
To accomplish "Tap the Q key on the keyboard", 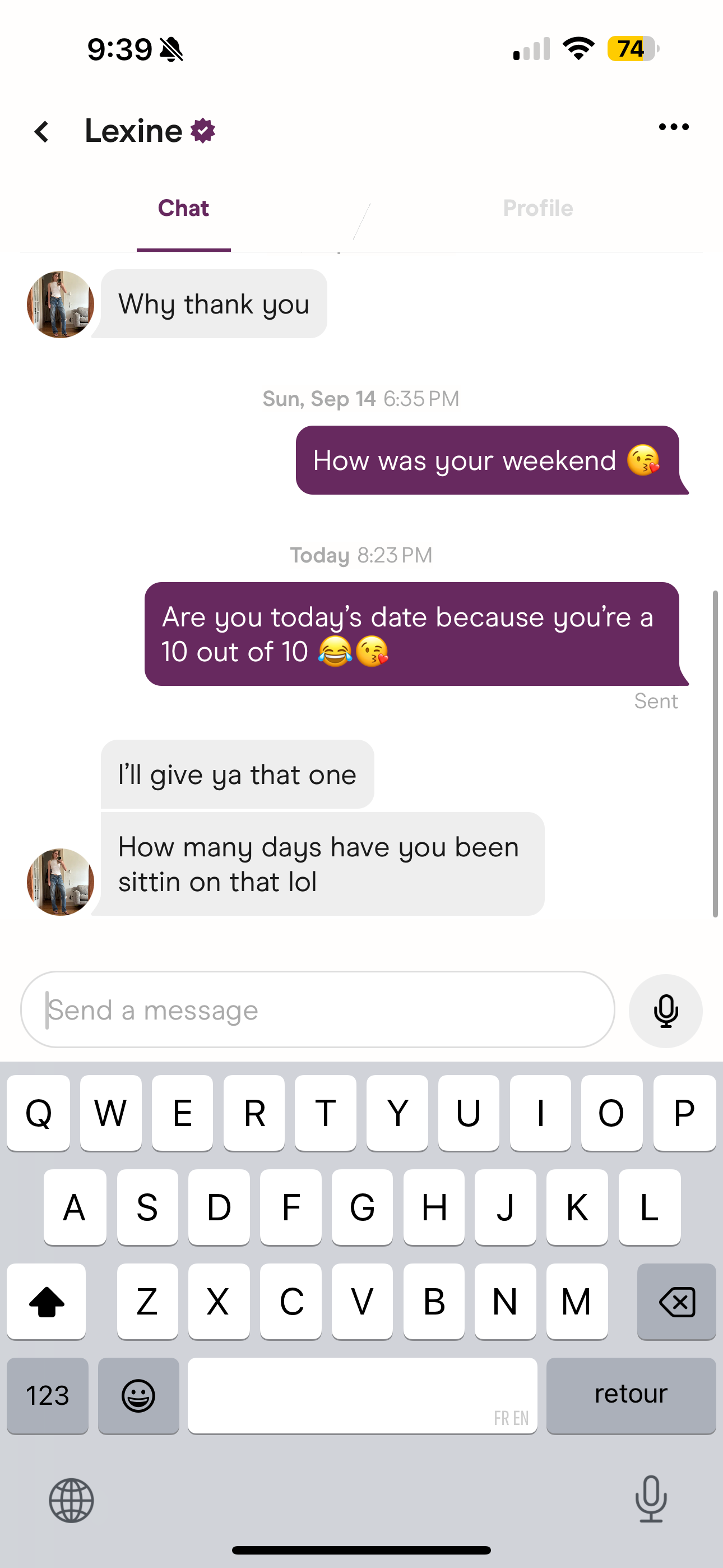I will click(x=38, y=1113).
